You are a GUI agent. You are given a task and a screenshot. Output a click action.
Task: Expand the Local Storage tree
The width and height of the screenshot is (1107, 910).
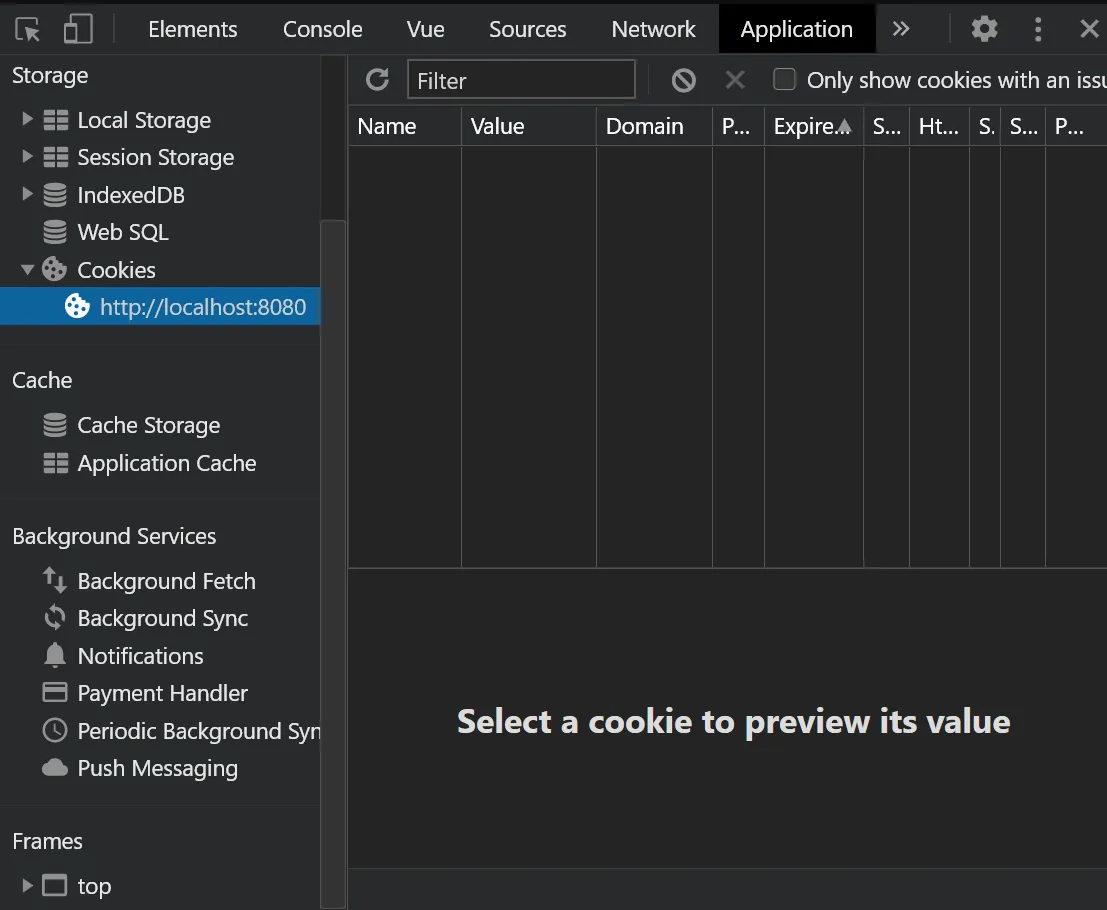pyautogui.click(x=28, y=120)
